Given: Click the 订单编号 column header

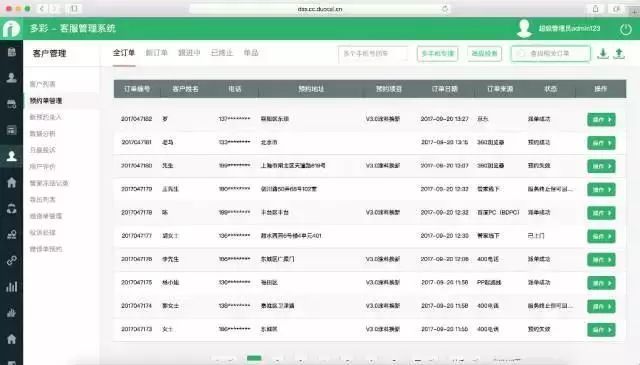Looking at the screenshot, I should (137, 89).
